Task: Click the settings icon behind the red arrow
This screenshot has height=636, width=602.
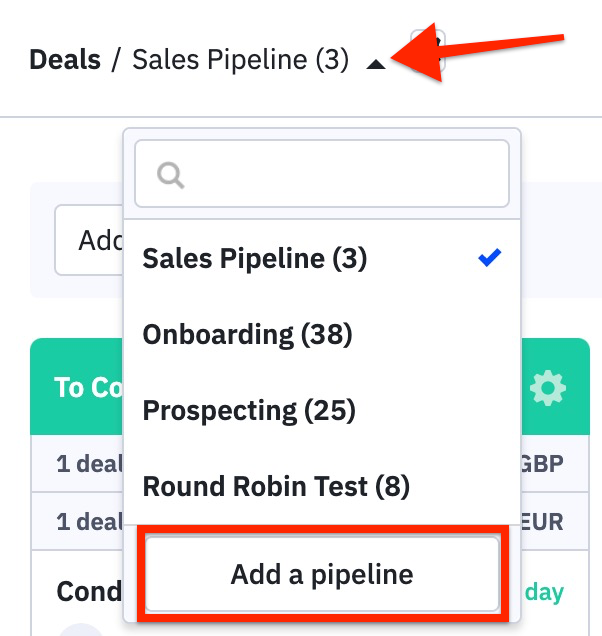Action: click(x=428, y=51)
